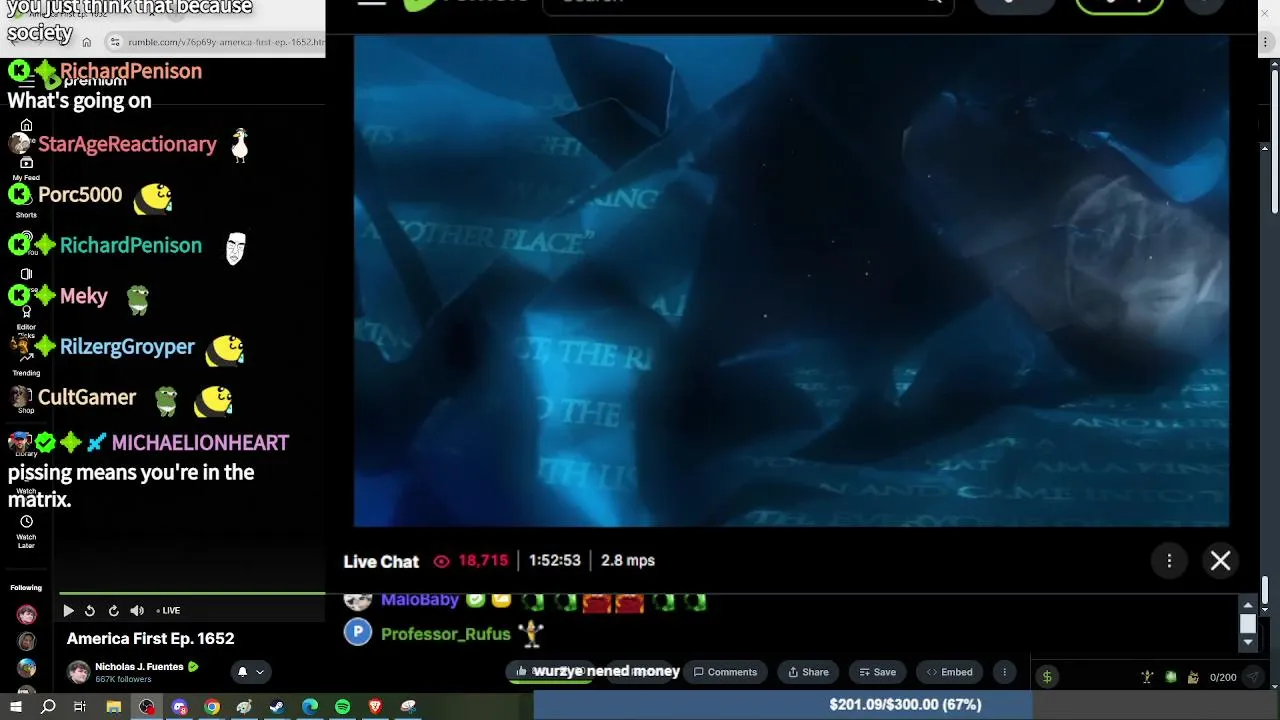Viewport: 1280px width, 720px height.
Task: Open the Nicholas J. Fuentes channel link
Action: [139, 667]
